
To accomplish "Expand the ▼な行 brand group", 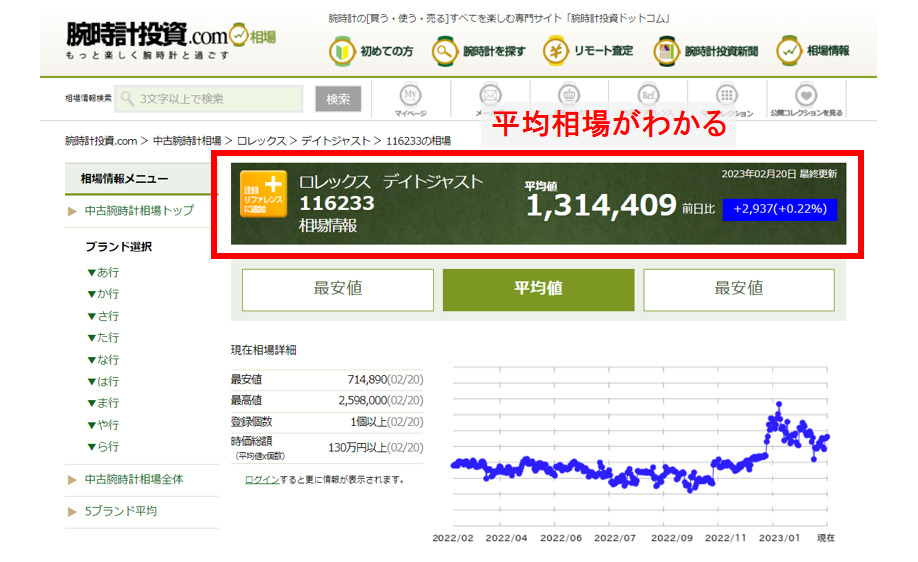I will 103,359.
